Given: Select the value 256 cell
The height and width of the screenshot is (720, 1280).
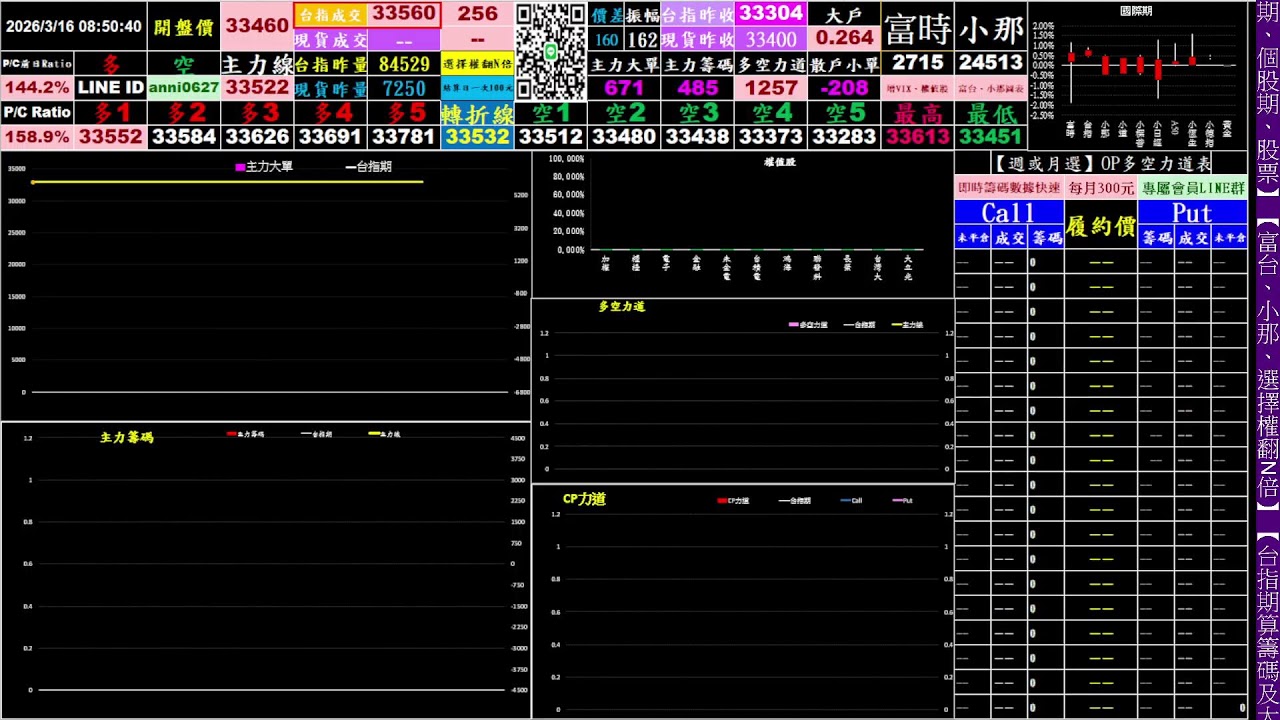Looking at the screenshot, I should 477,14.
